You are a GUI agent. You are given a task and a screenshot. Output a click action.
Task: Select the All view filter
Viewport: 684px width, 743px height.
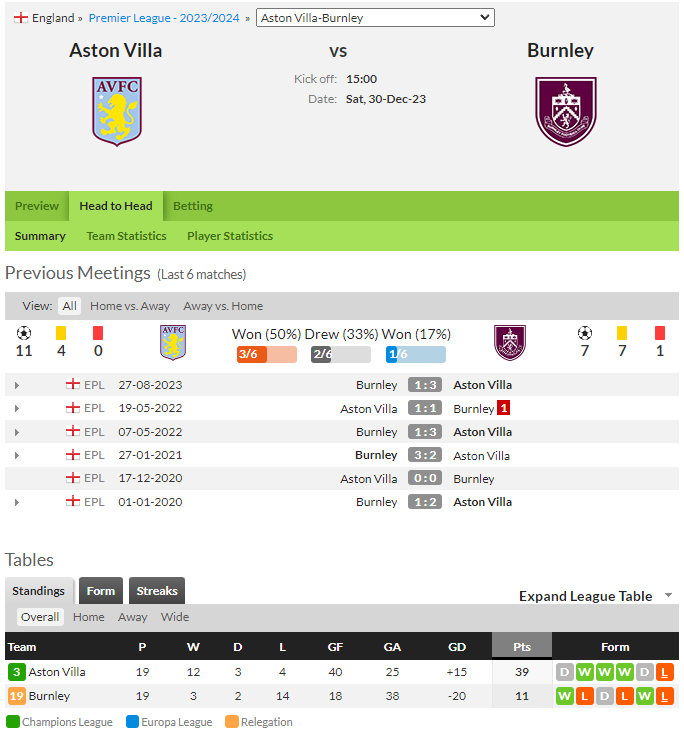coord(69,306)
